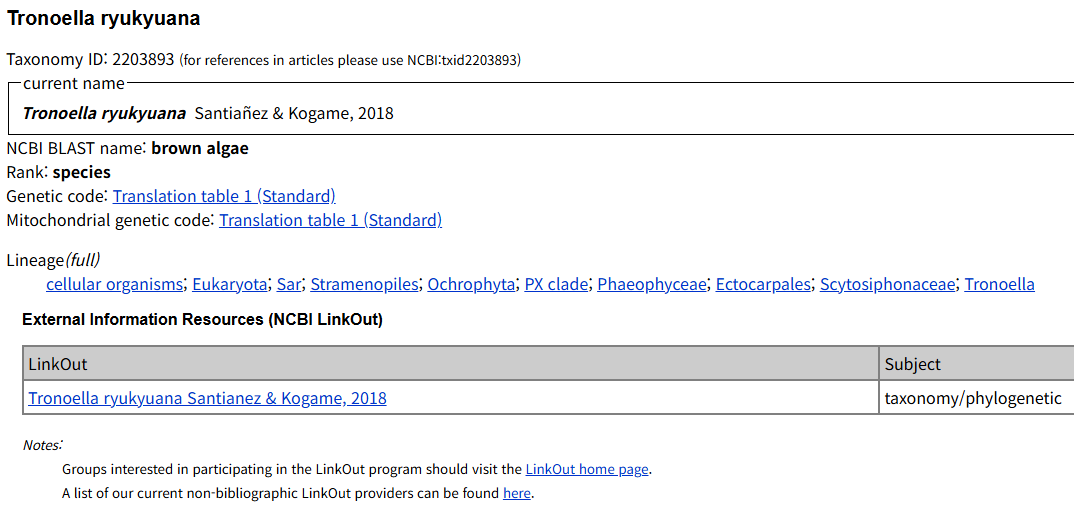Select the PX clade lineage link
Viewport: 1074px width, 510px height.
point(556,284)
